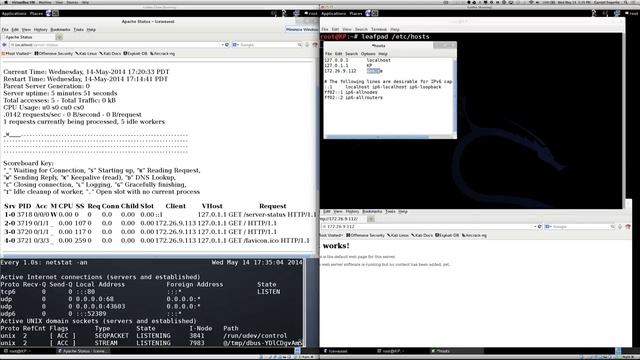The height and width of the screenshot is (360, 640).
Task: Click leafpad vertical scrollbar
Action: (455, 96)
